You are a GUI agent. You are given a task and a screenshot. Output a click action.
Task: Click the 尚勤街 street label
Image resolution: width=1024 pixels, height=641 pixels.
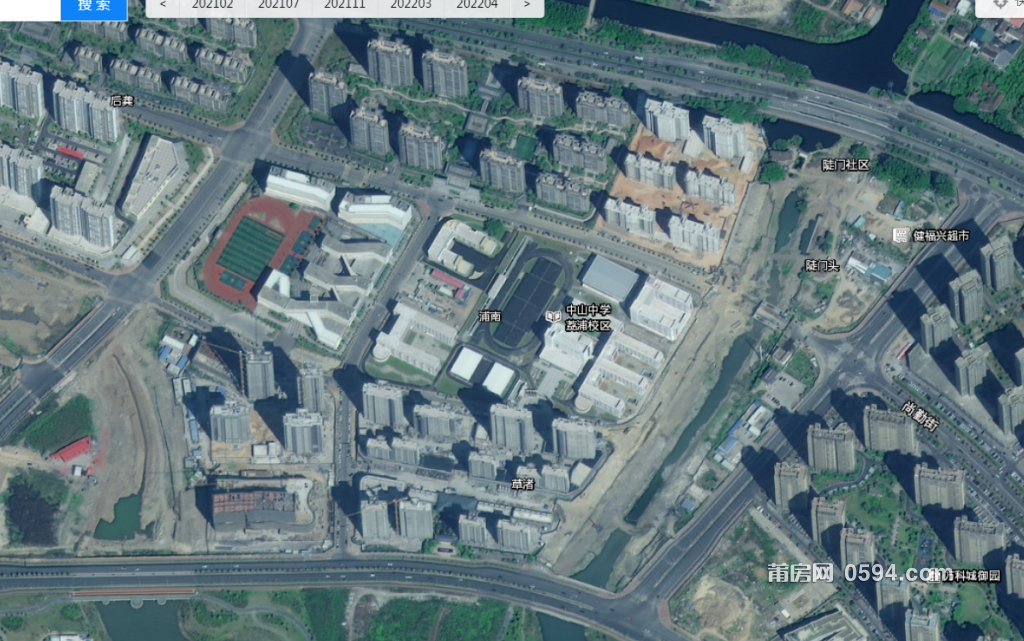point(920,416)
